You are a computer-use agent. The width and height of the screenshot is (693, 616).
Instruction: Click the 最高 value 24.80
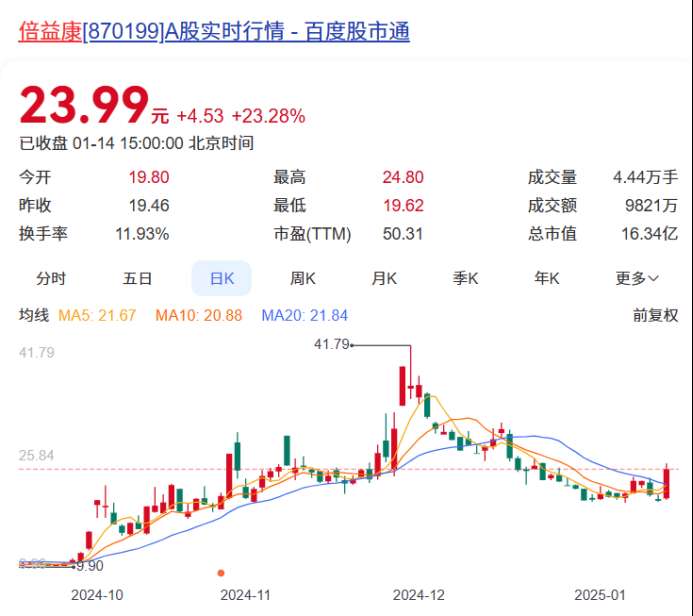tap(403, 177)
